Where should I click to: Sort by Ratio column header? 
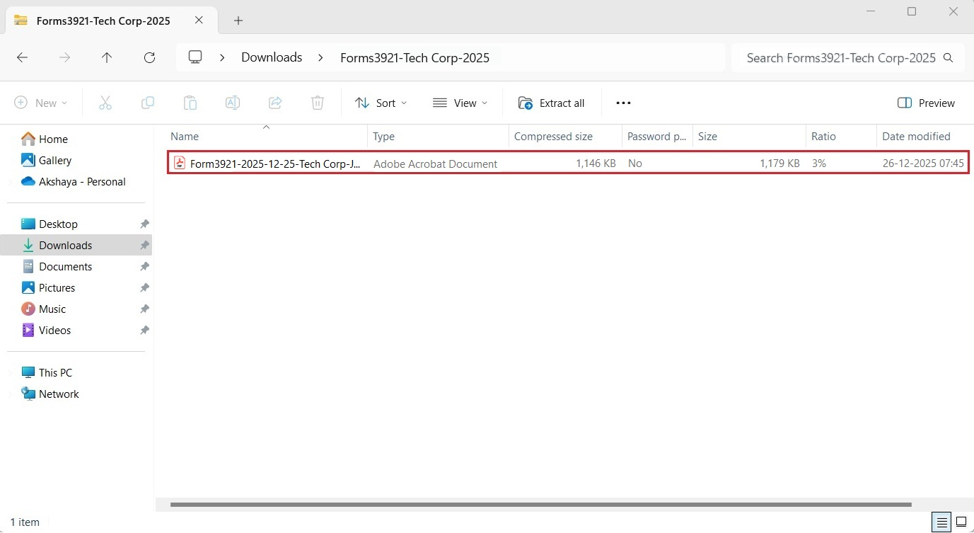[x=841, y=136]
